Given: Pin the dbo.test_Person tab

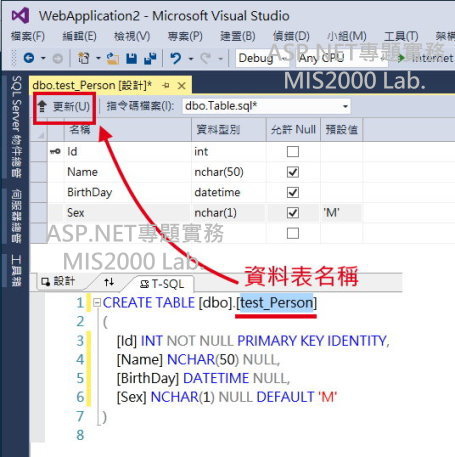Looking at the screenshot, I should [x=166, y=86].
